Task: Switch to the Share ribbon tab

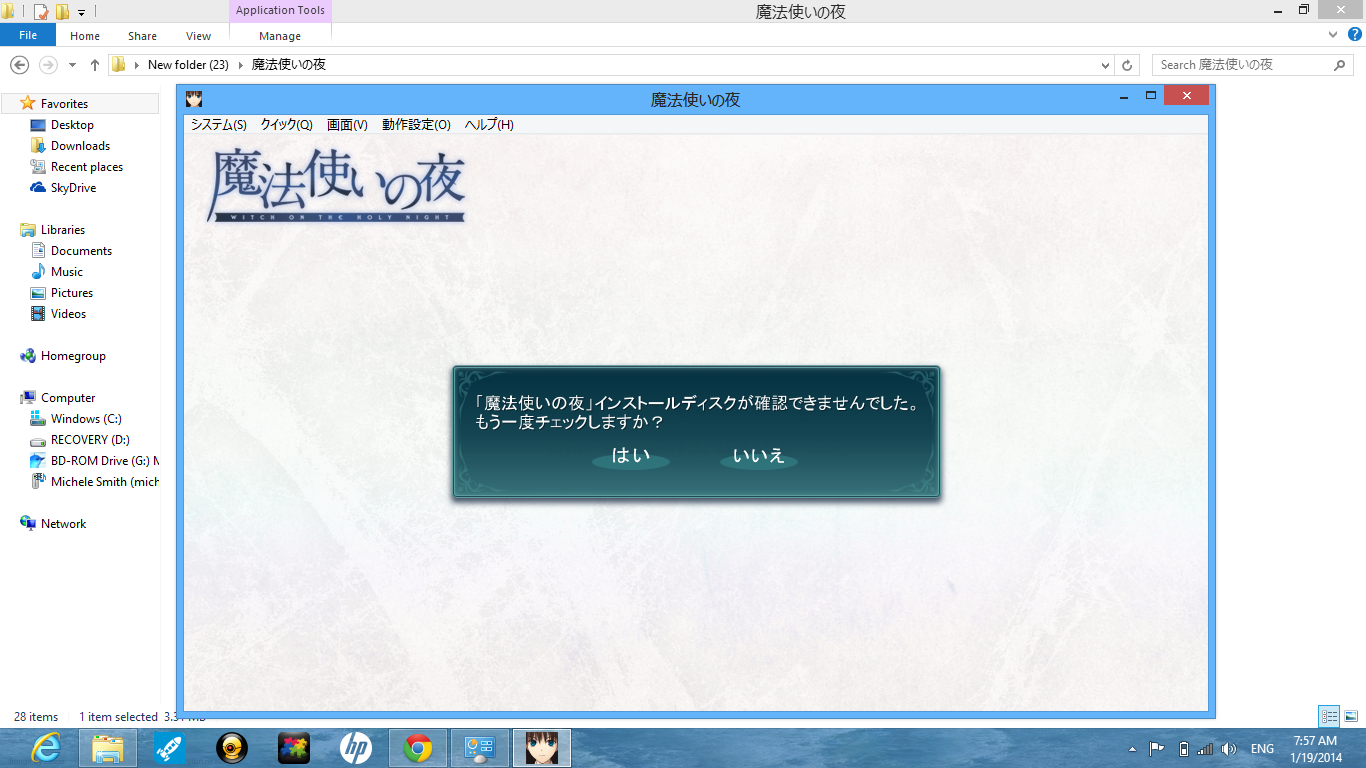Action: 142,36
